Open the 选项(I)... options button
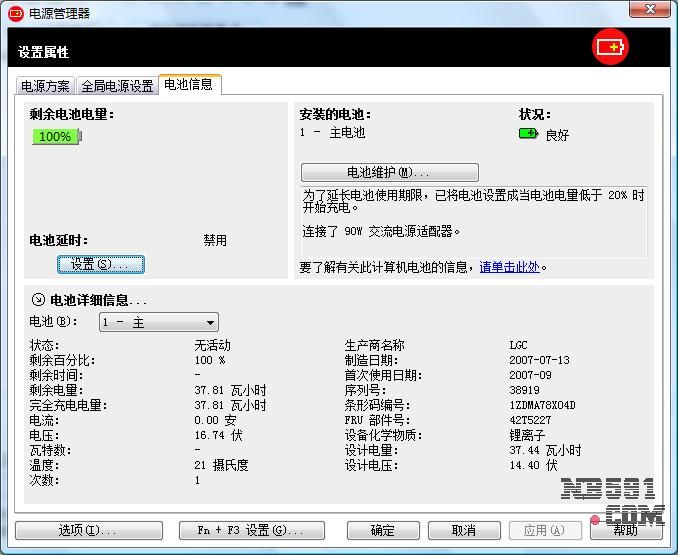 click(x=73, y=530)
